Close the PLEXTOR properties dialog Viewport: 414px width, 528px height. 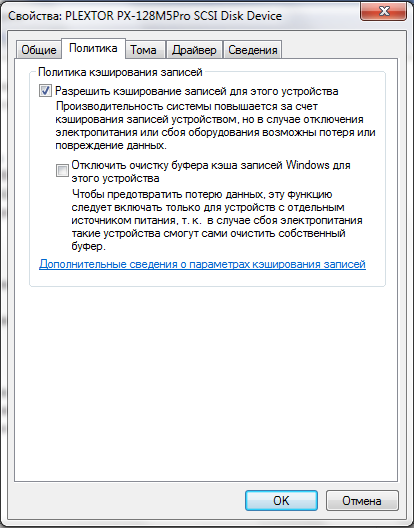pyautogui.click(x=384, y=11)
